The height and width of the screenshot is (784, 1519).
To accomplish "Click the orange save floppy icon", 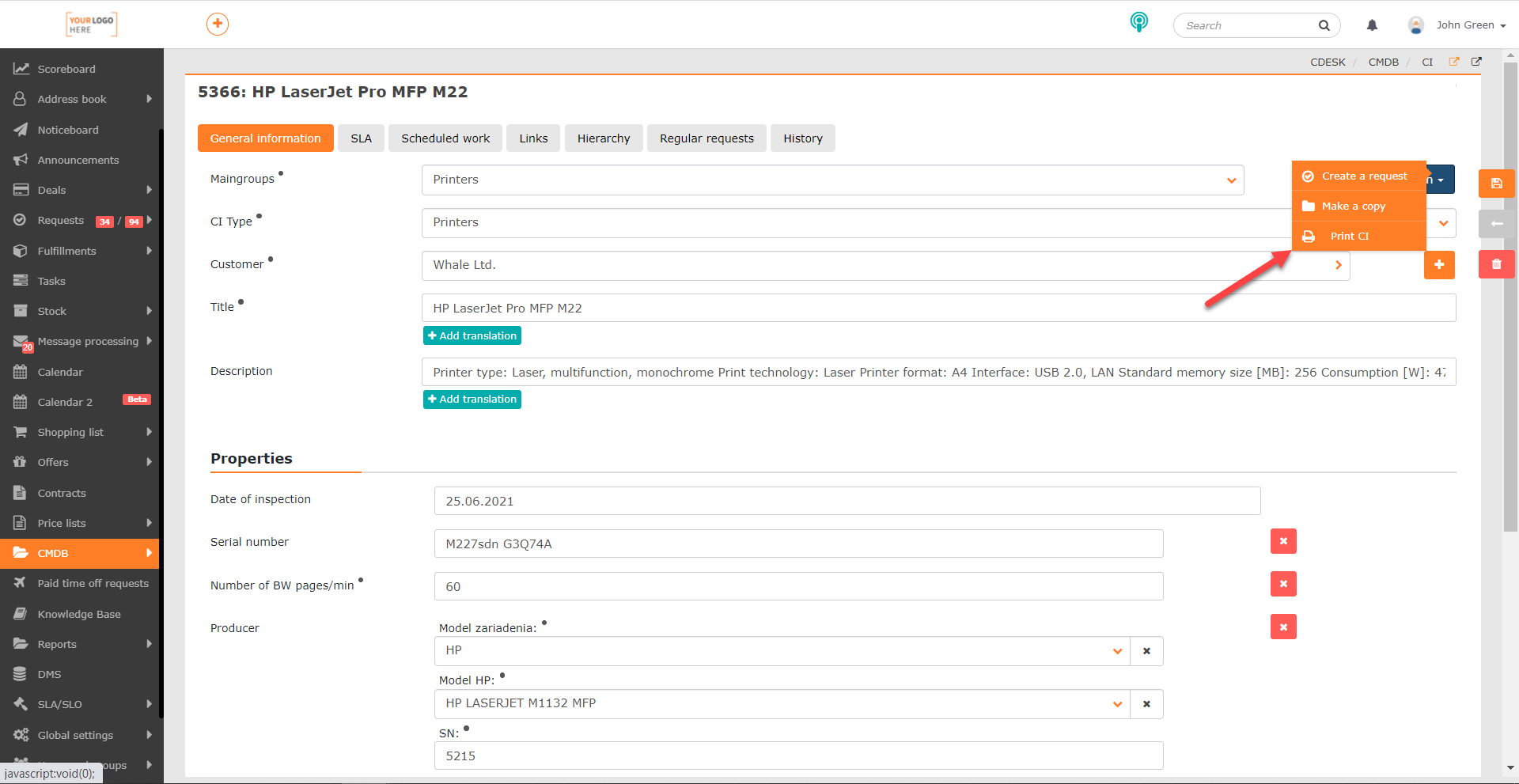I will (1496, 184).
